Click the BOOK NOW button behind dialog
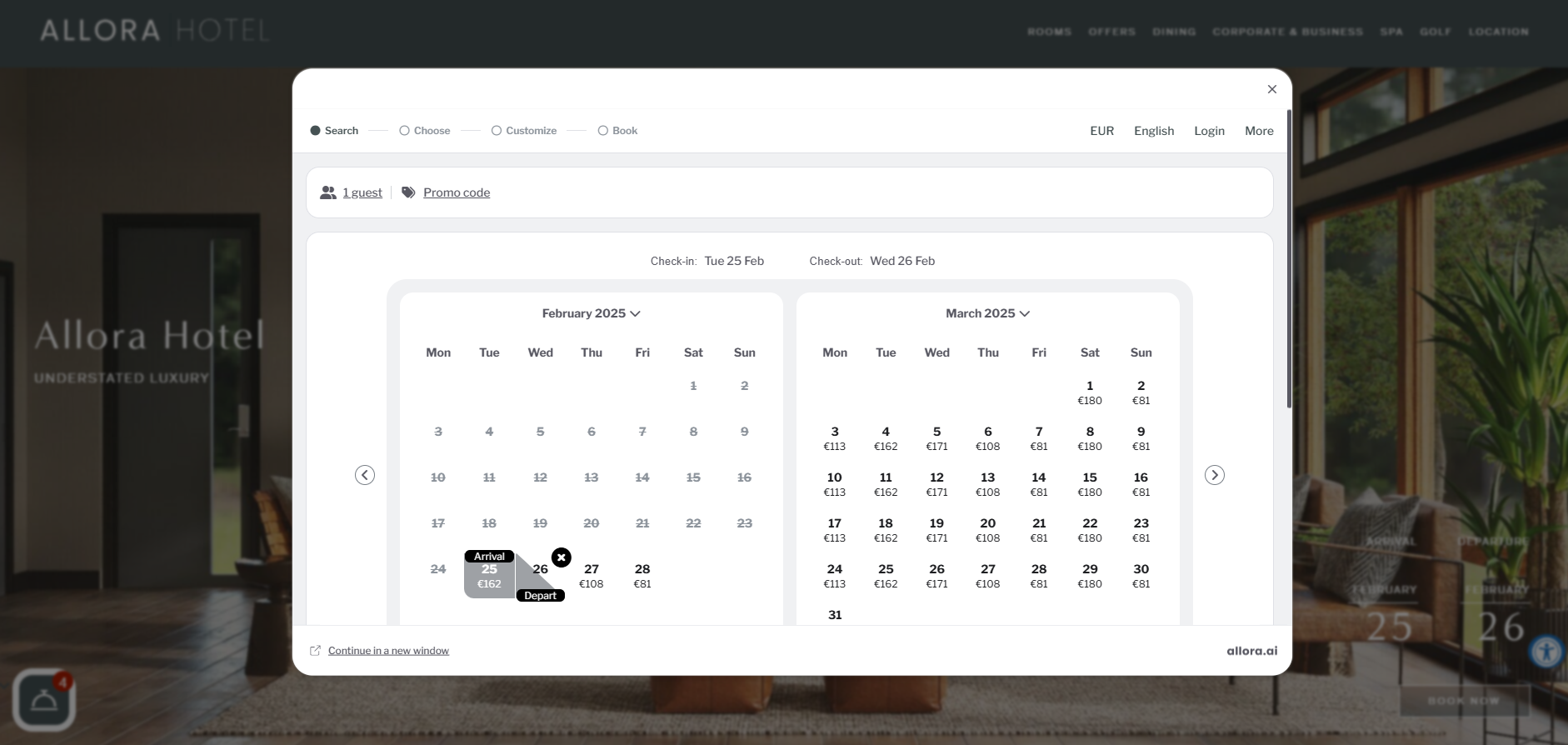 point(1464,701)
